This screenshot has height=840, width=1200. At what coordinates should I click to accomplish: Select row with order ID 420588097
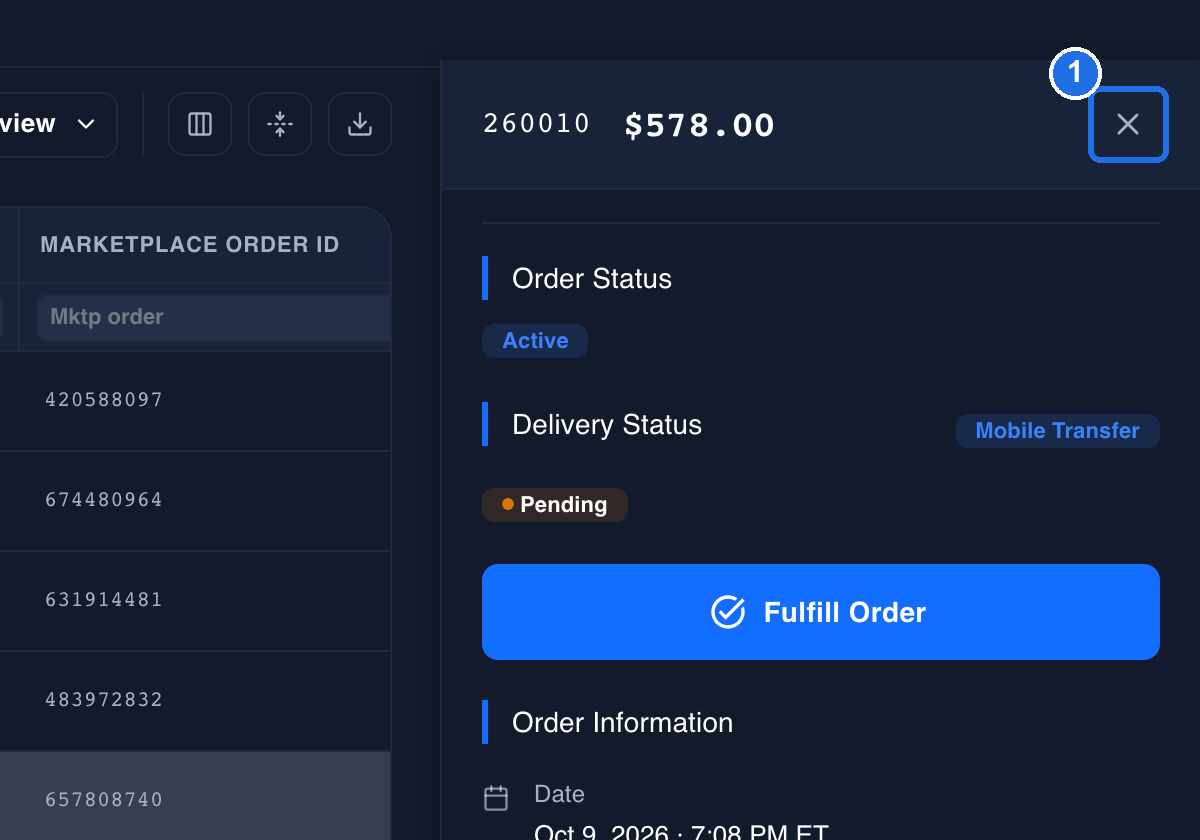coord(195,400)
